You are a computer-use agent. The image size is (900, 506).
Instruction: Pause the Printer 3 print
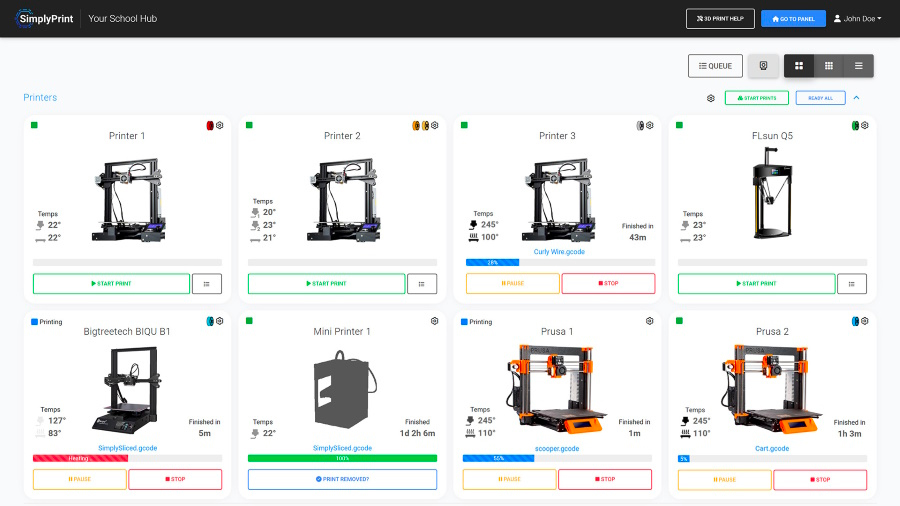coord(513,283)
